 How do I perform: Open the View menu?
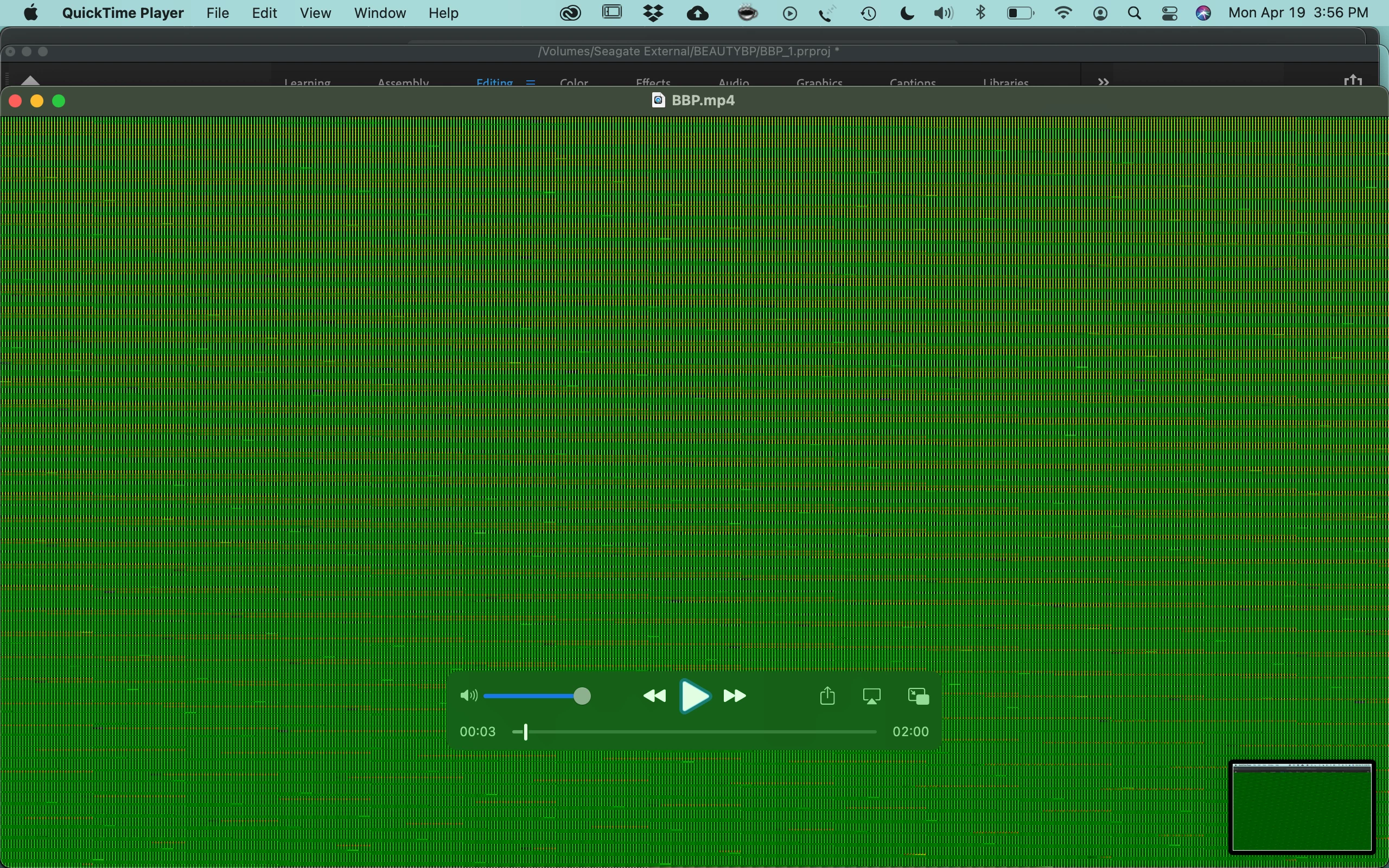tap(315, 12)
